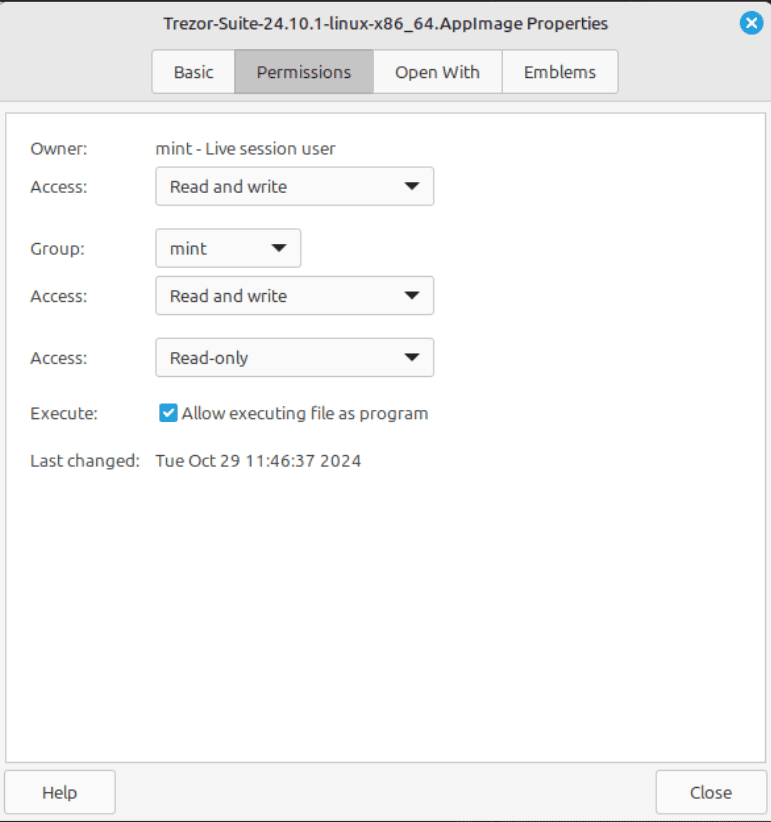
Task: Select the Permissions tab
Action: [x=304, y=72]
